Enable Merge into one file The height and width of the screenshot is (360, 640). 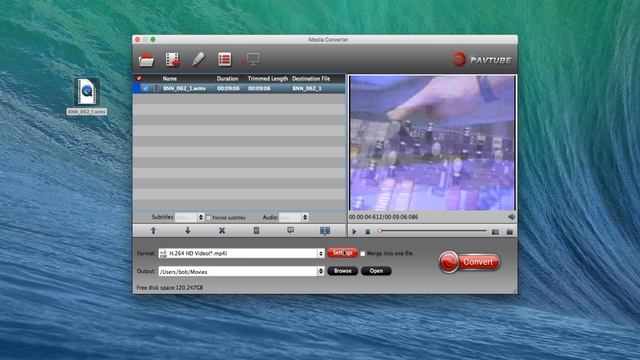click(363, 253)
